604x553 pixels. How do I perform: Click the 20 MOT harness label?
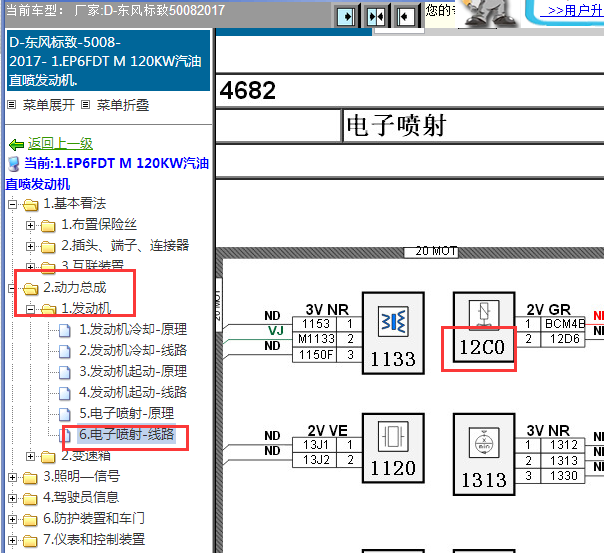click(431, 251)
